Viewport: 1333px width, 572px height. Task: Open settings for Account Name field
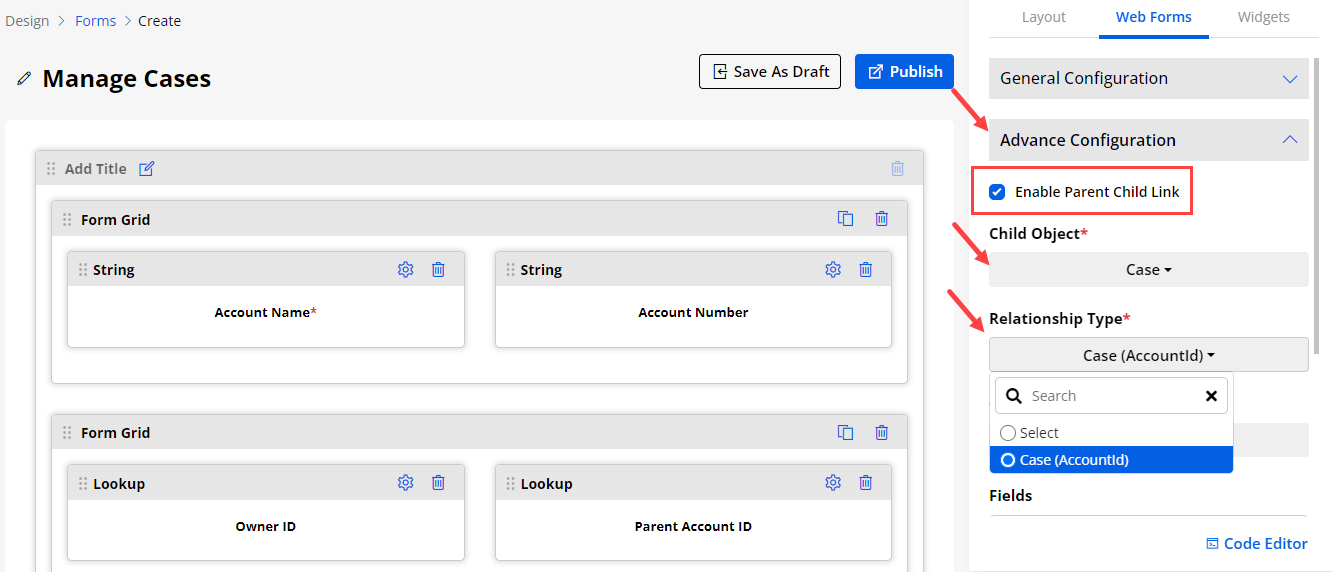point(405,270)
